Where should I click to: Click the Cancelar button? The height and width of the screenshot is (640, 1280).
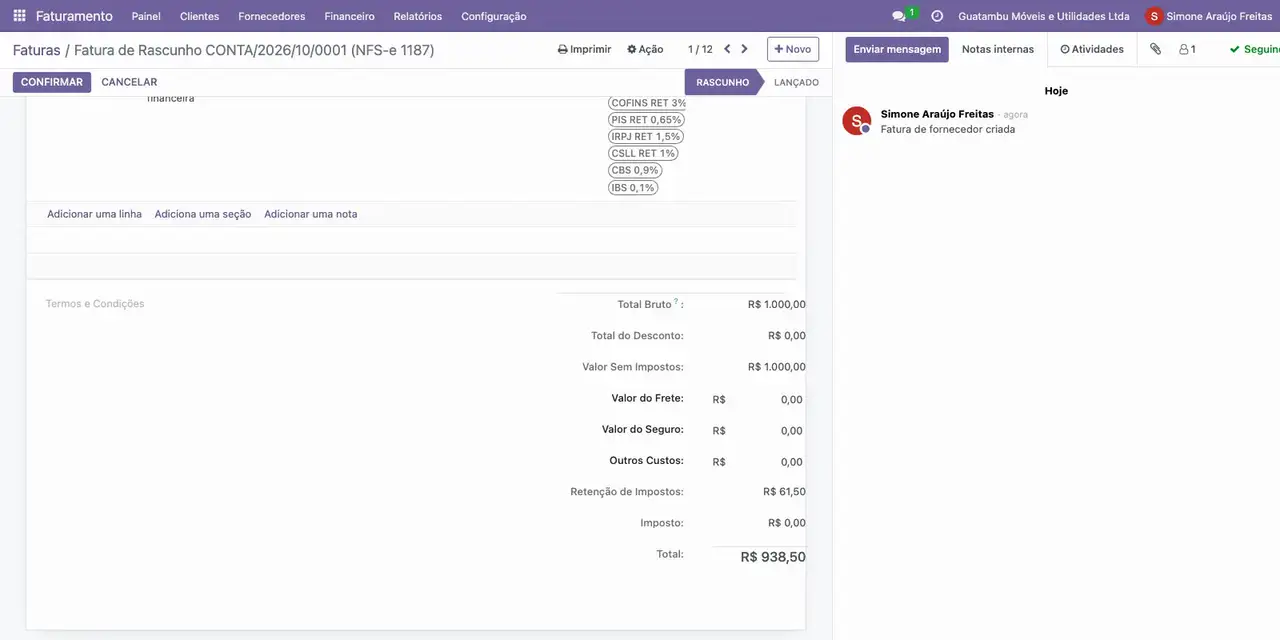129,82
